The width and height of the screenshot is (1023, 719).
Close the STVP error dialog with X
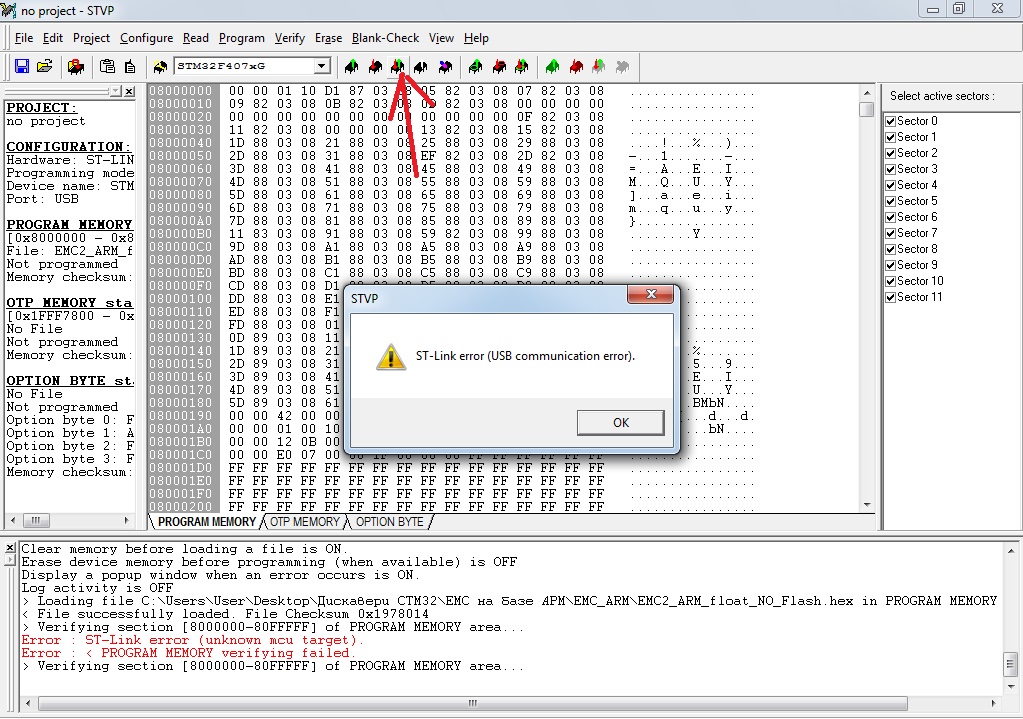650,294
